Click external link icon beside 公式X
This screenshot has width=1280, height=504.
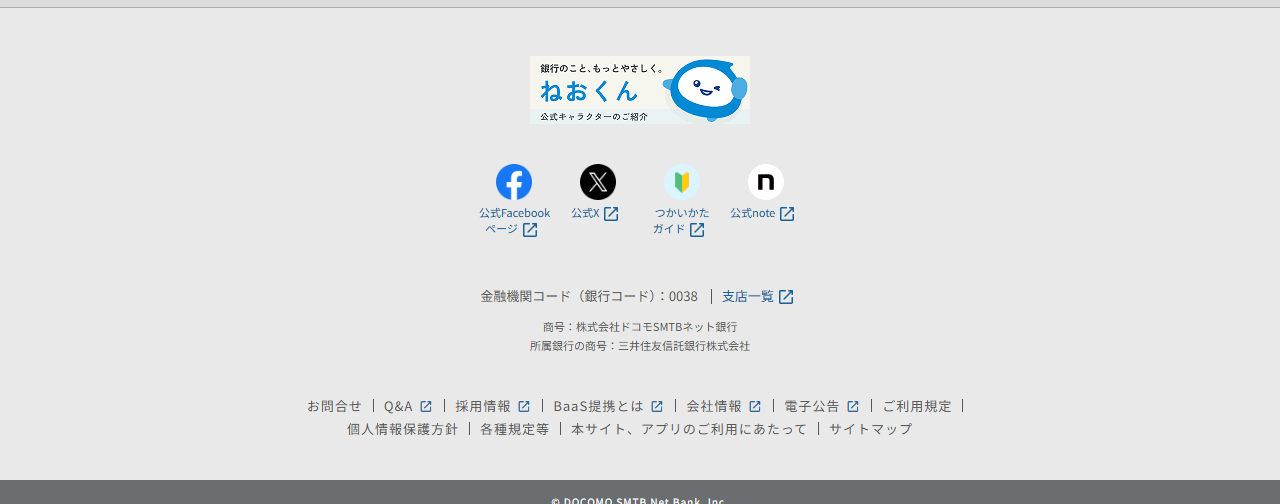(611, 214)
